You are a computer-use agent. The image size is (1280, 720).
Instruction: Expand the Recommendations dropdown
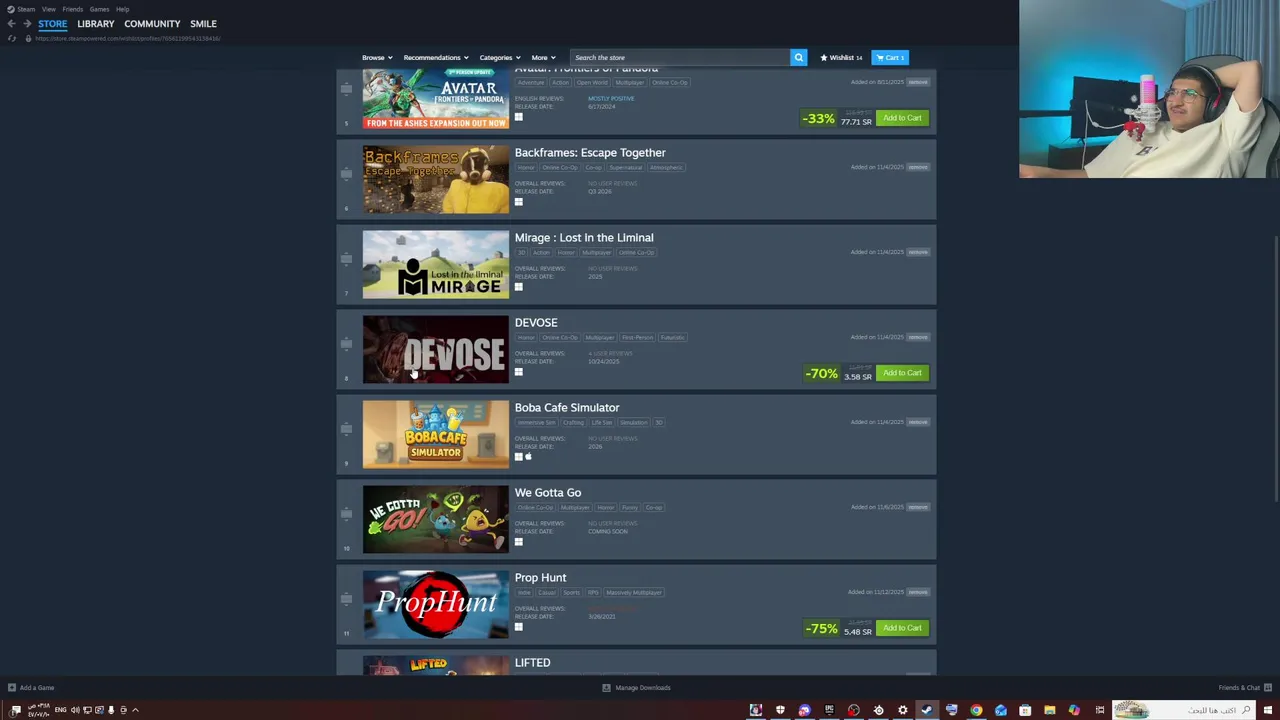436,58
